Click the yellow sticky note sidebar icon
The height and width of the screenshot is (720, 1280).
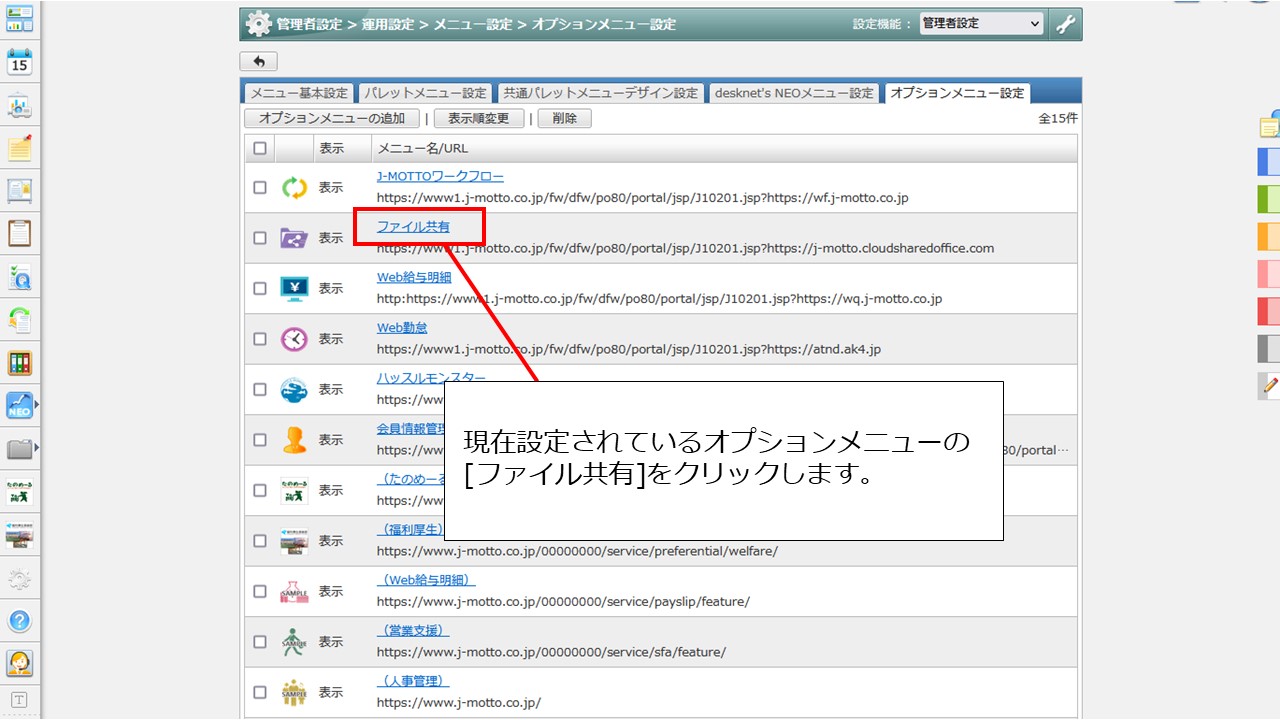[x=20, y=148]
